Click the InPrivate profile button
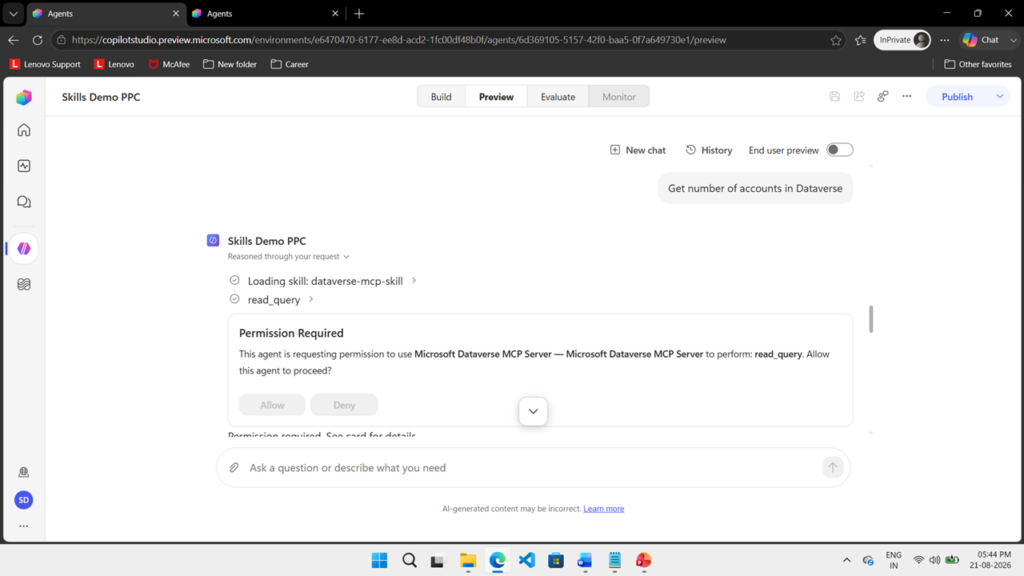 [x=903, y=40]
